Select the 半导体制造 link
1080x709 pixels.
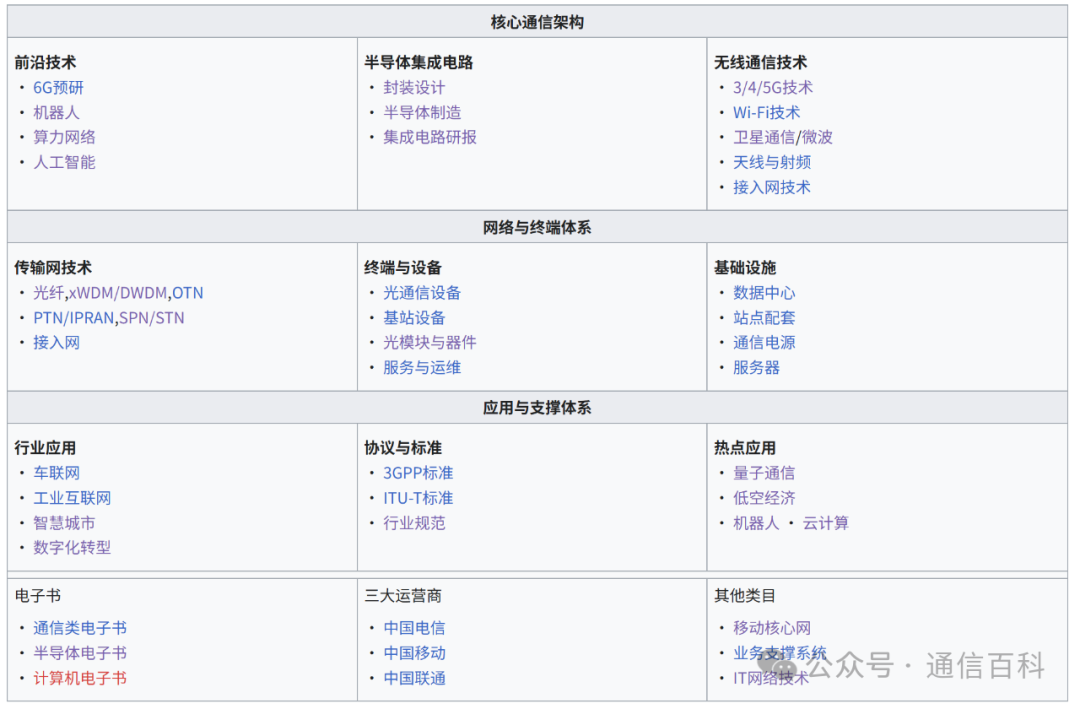[423, 112]
